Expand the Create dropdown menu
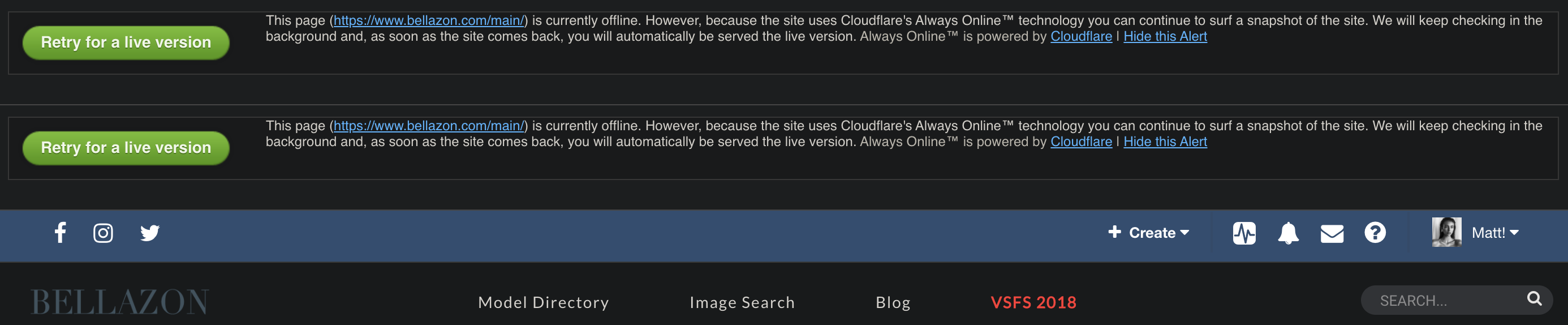Screen dimensions: 1568x325 click(1149, 233)
